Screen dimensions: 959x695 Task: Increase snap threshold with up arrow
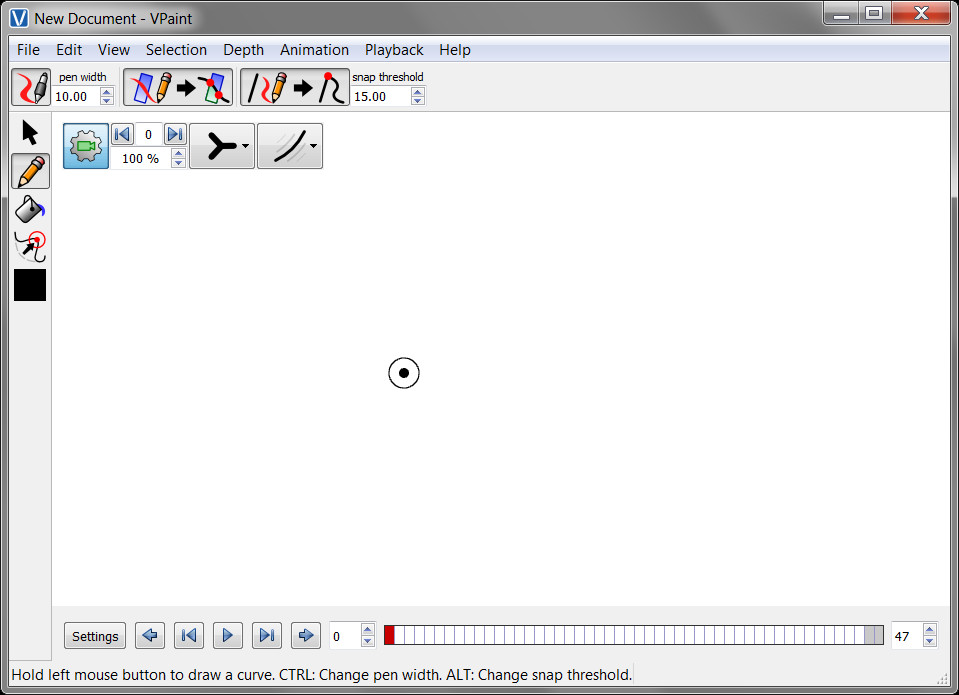418,92
